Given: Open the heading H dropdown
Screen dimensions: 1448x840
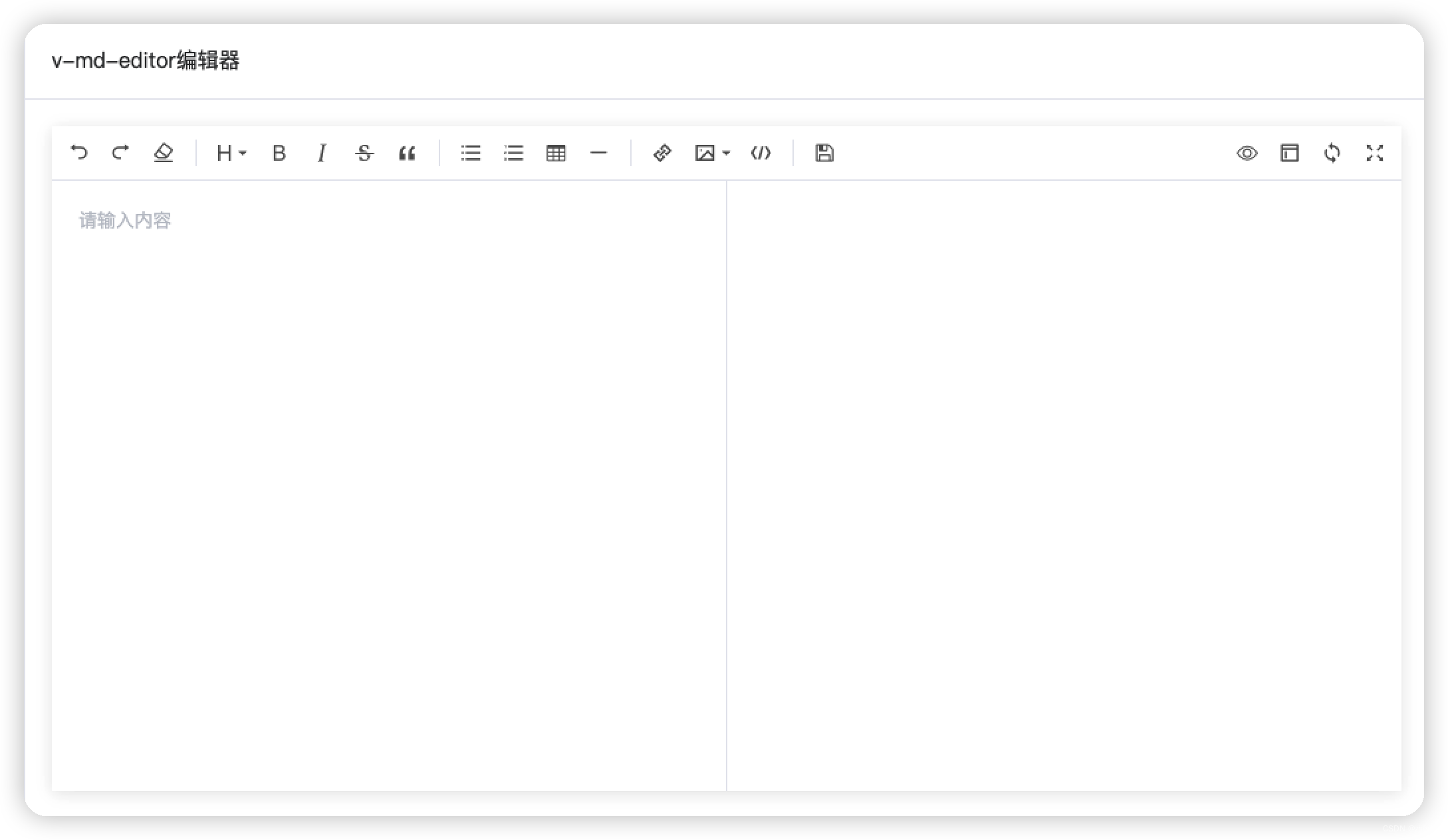Looking at the screenshot, I should [x=231, y=153].
